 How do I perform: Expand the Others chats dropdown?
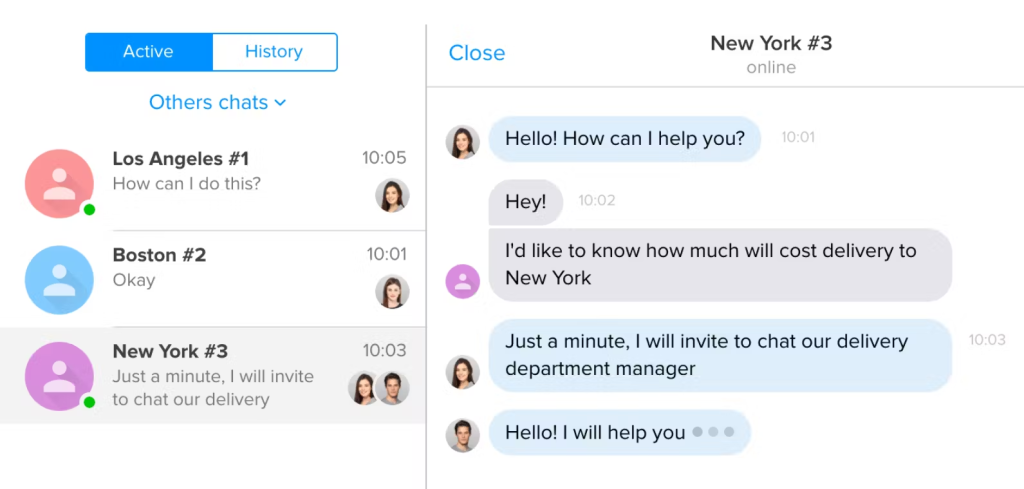[217, 103]
